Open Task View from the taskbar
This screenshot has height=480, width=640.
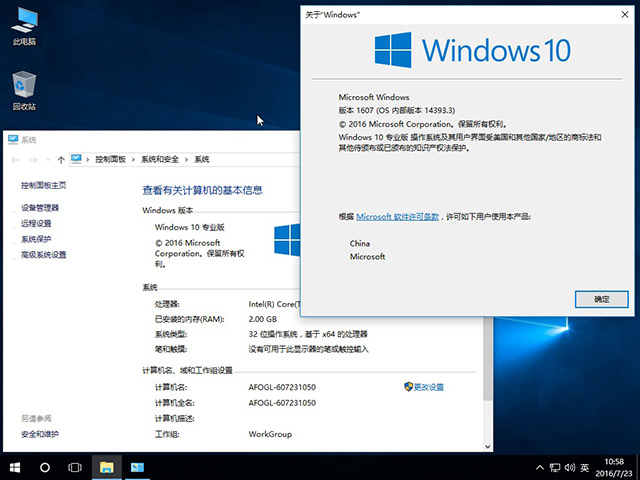75,467
